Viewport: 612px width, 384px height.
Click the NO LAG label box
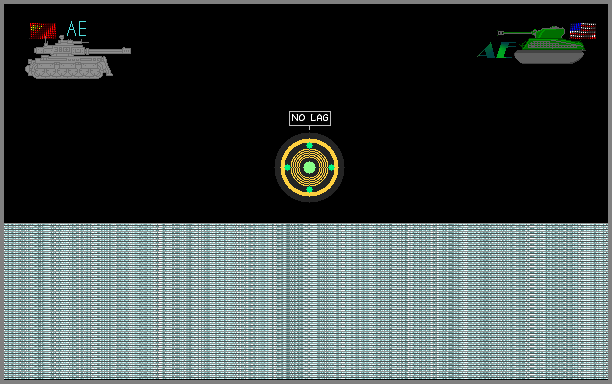[x=310, y=118]
